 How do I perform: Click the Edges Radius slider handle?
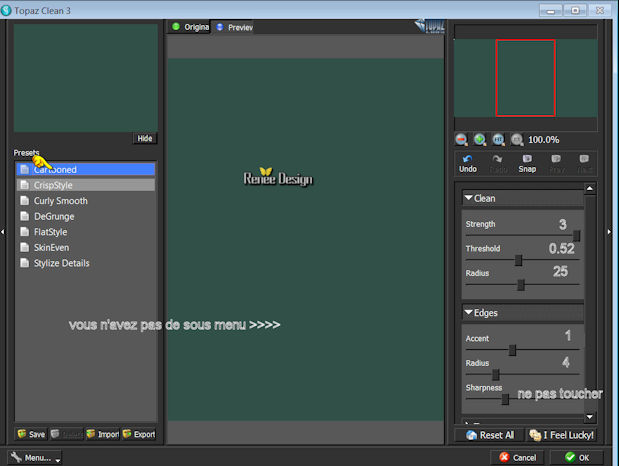pos(496,374)
